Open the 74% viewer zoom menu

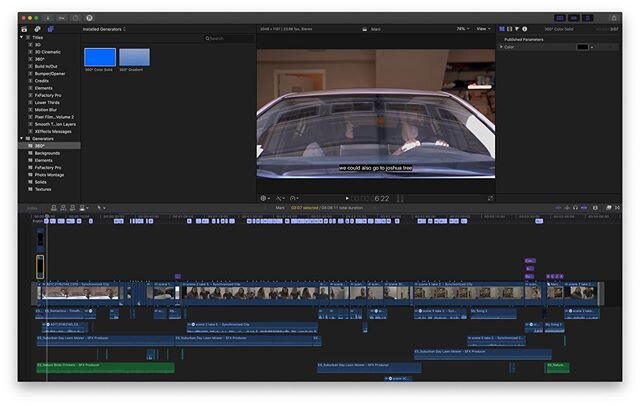click(x=462, y=29)
